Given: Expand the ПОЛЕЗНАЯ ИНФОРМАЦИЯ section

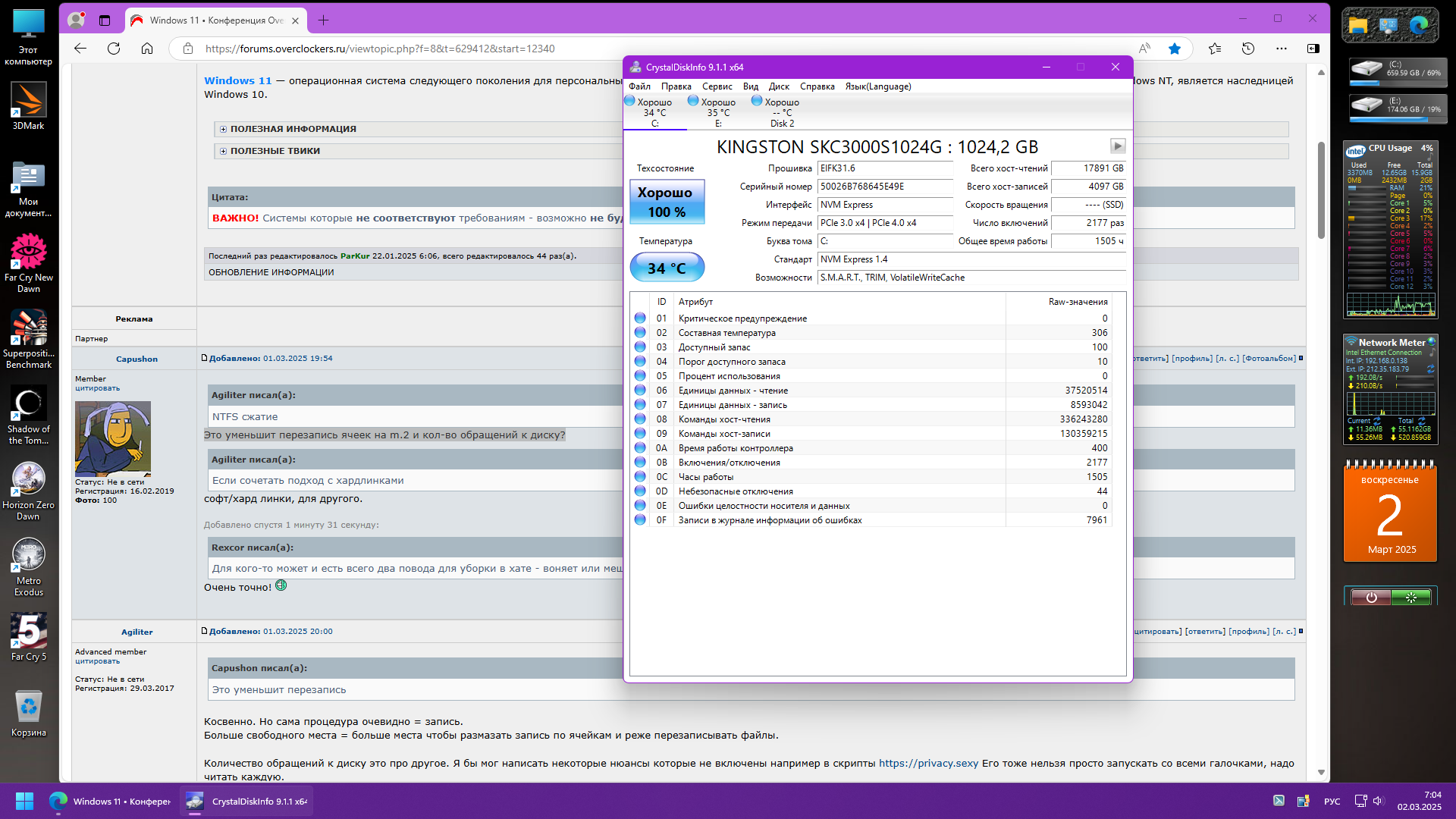Looking at the screenshot, I should pos(223,129).
